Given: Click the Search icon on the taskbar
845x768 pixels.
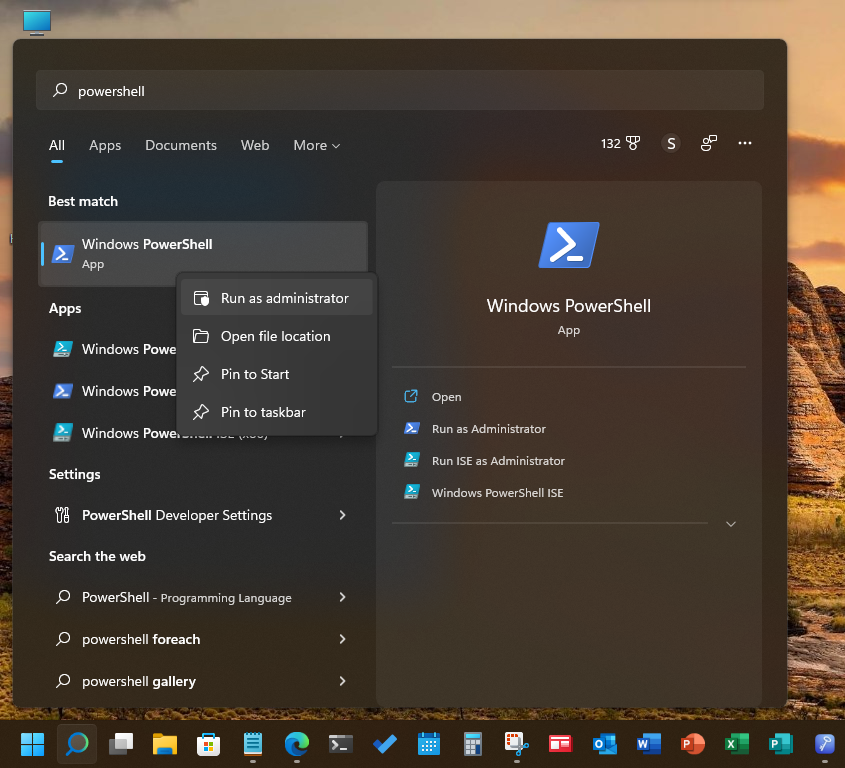Looking at the screenshot, I should 77,744.
